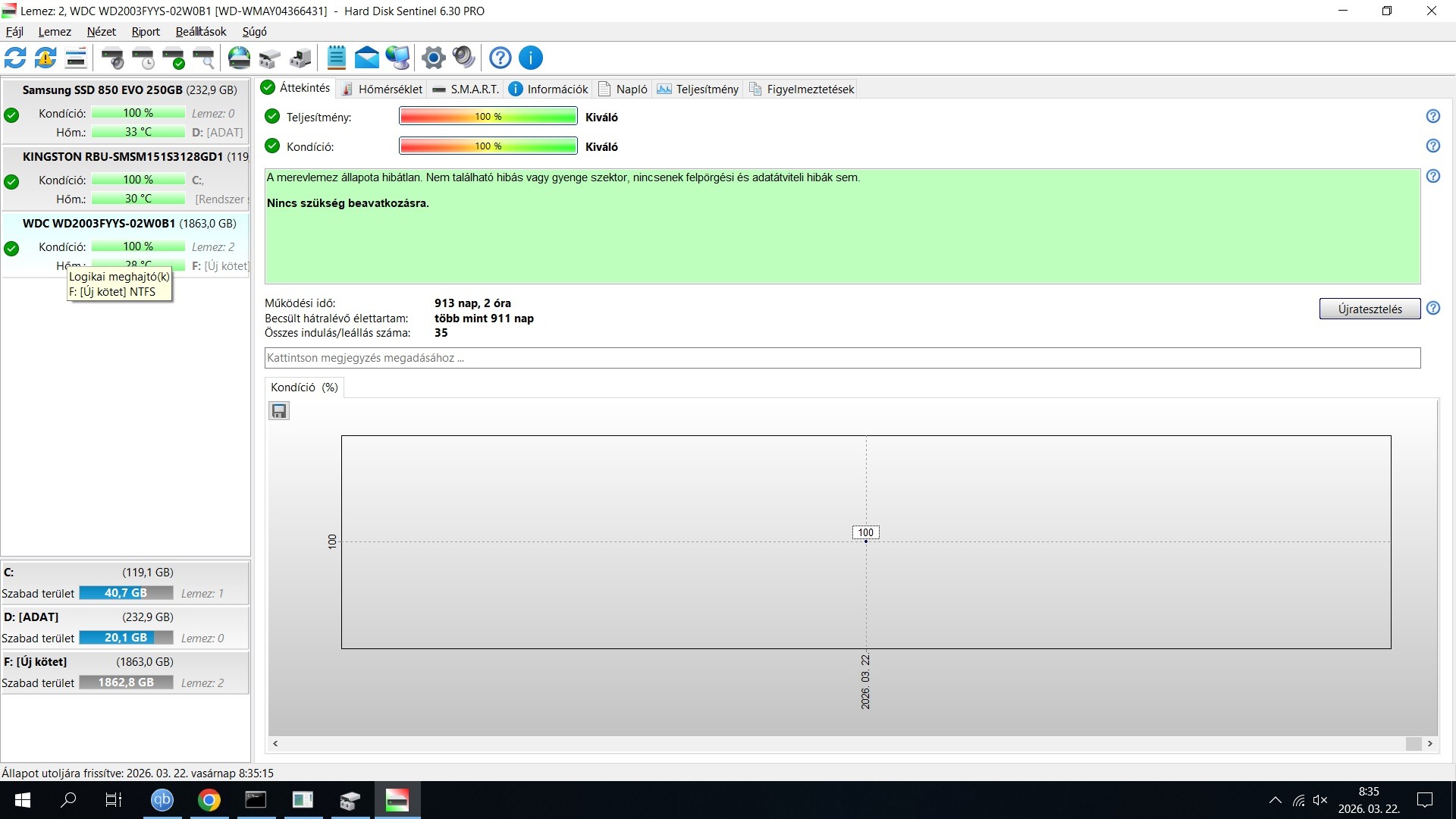The image size is (1456, 819).
Task: Click the speaker sound toolbar icon
Action: (463, 58)
